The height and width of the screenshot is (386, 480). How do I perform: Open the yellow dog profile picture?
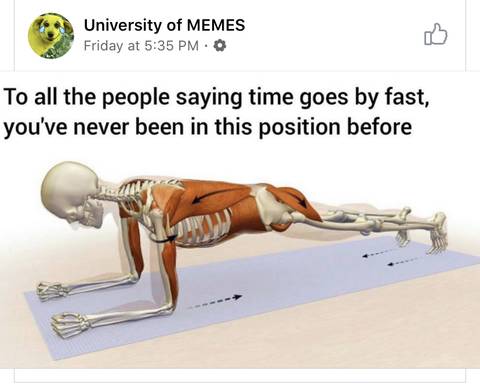pyautogui.click(x=51, y=36)
